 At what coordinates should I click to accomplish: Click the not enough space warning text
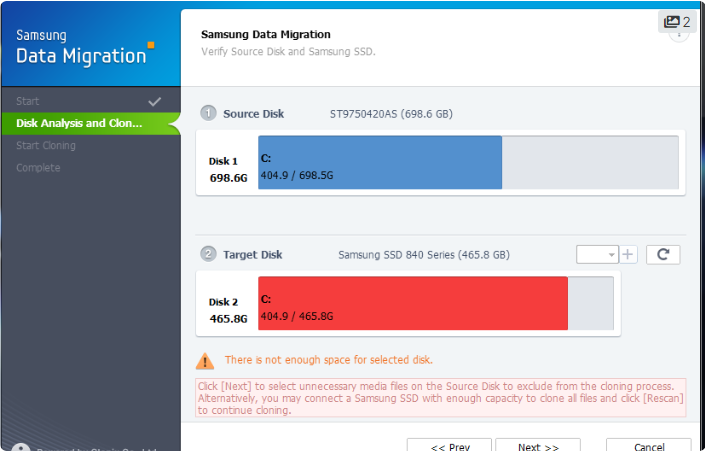pyautogui.click(x=329, y=360)
